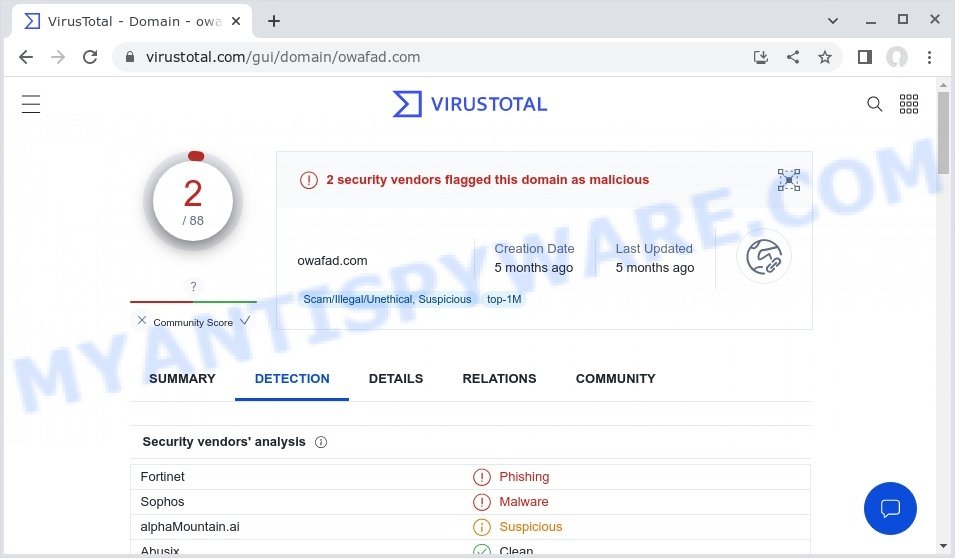Open Chrome's three-dot menu

[929, 57]
